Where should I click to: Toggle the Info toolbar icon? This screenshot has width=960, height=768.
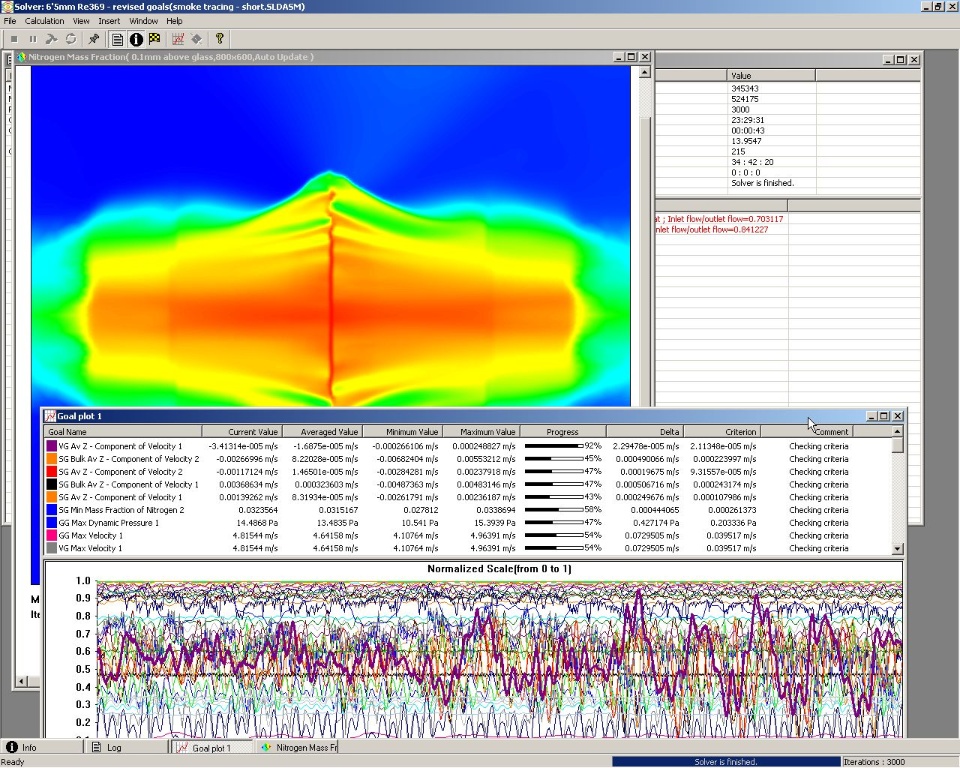(136, 39)
